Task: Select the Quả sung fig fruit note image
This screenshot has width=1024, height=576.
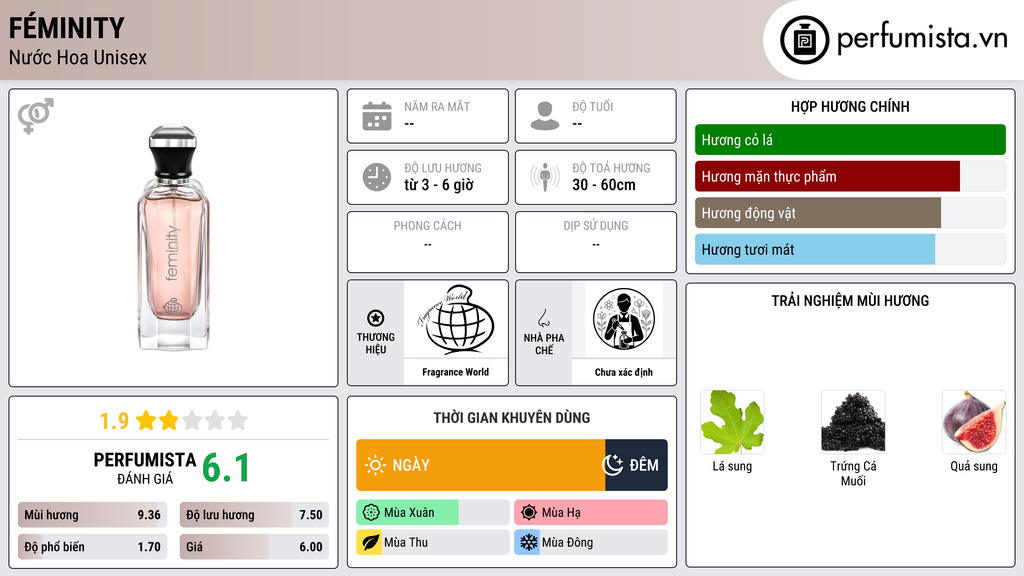Action: [x=974, y=422]
